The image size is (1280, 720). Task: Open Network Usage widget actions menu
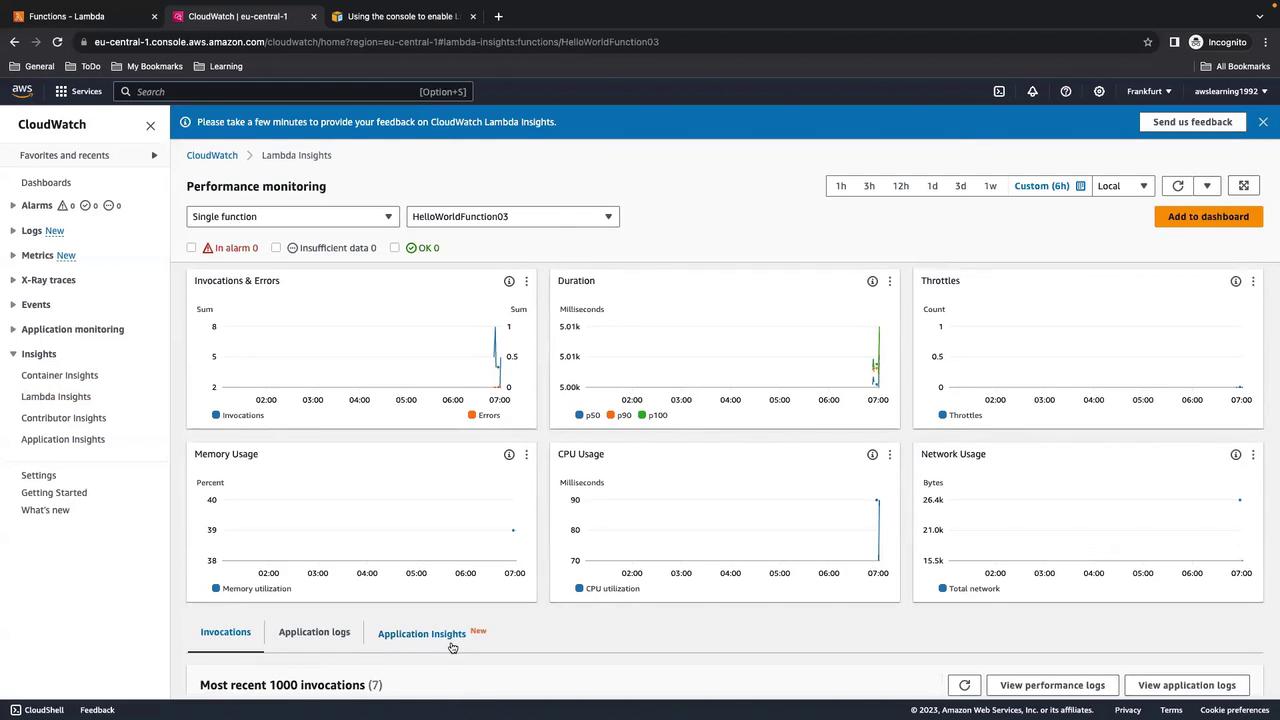click(x=1253, y=454)
